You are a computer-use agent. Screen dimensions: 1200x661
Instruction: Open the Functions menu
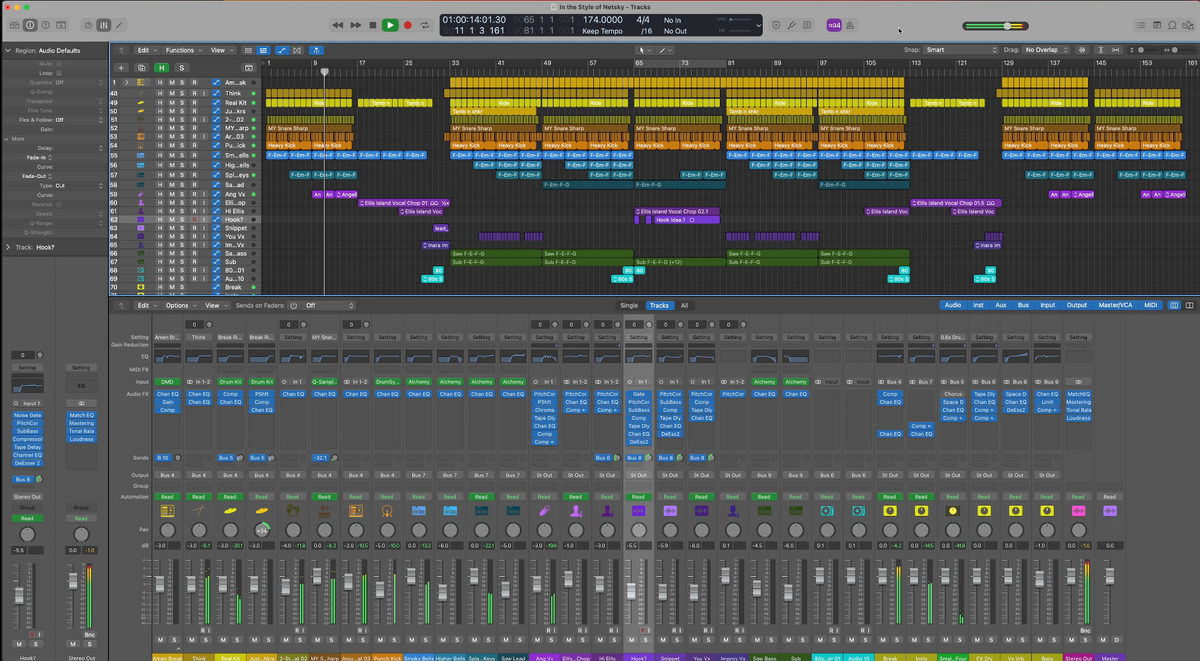click(x=183, y=50)
